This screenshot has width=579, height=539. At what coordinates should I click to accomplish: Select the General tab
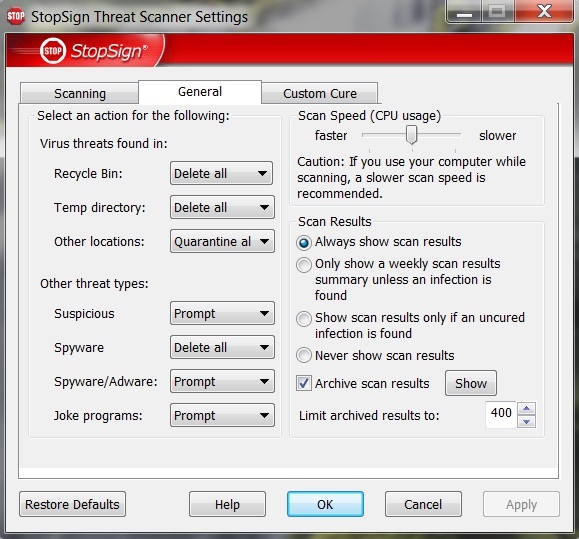(200, 92)
